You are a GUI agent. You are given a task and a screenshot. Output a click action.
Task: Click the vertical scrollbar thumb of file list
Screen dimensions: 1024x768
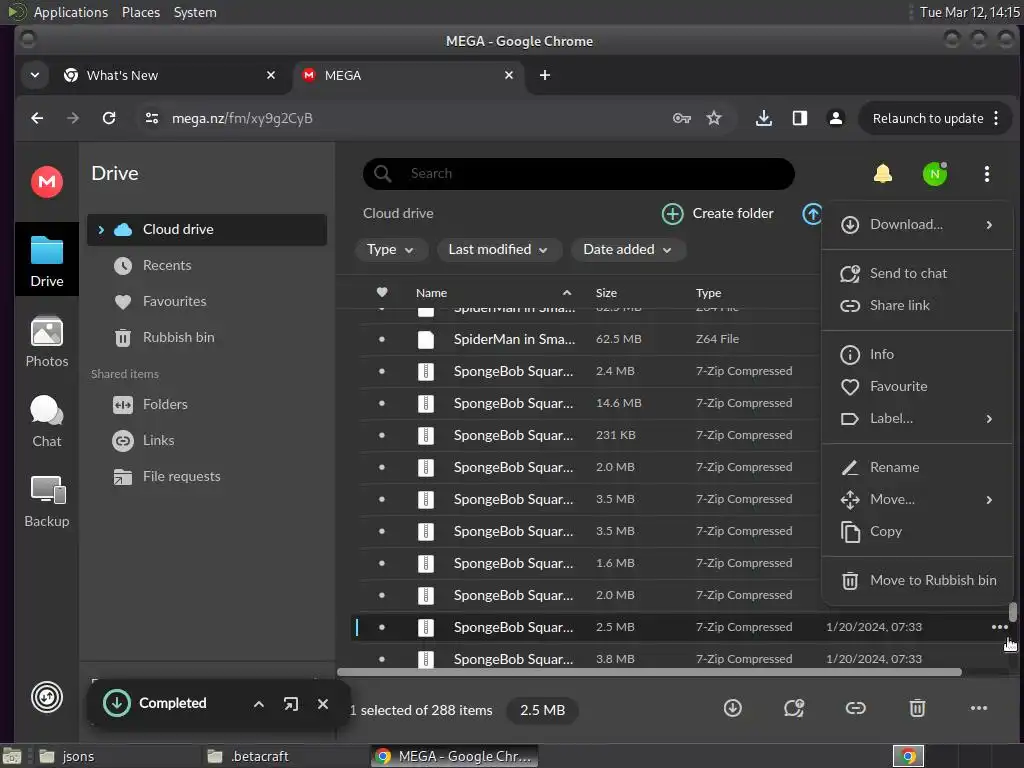1013,612
